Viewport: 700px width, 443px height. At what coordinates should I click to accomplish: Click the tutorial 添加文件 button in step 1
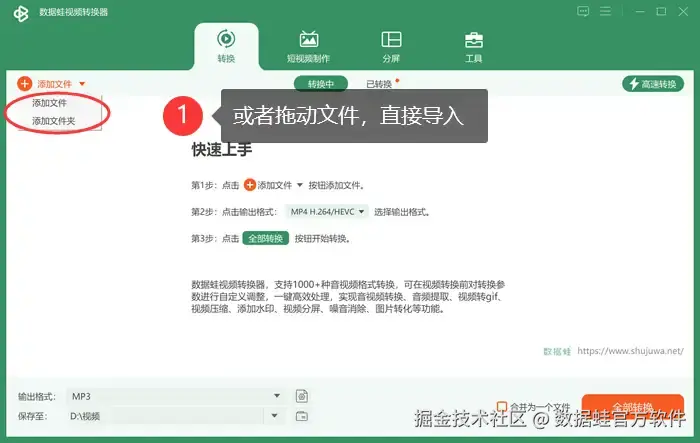pos(273,185)
